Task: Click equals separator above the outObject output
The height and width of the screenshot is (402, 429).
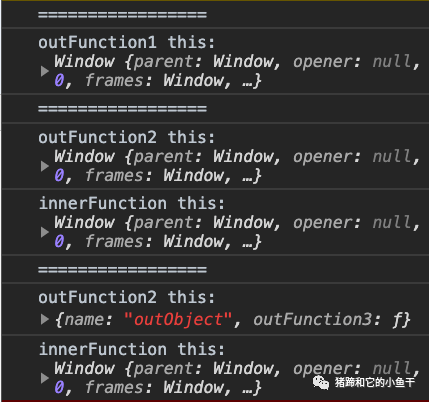Action: pyautogui.click(x=122, y=269)
